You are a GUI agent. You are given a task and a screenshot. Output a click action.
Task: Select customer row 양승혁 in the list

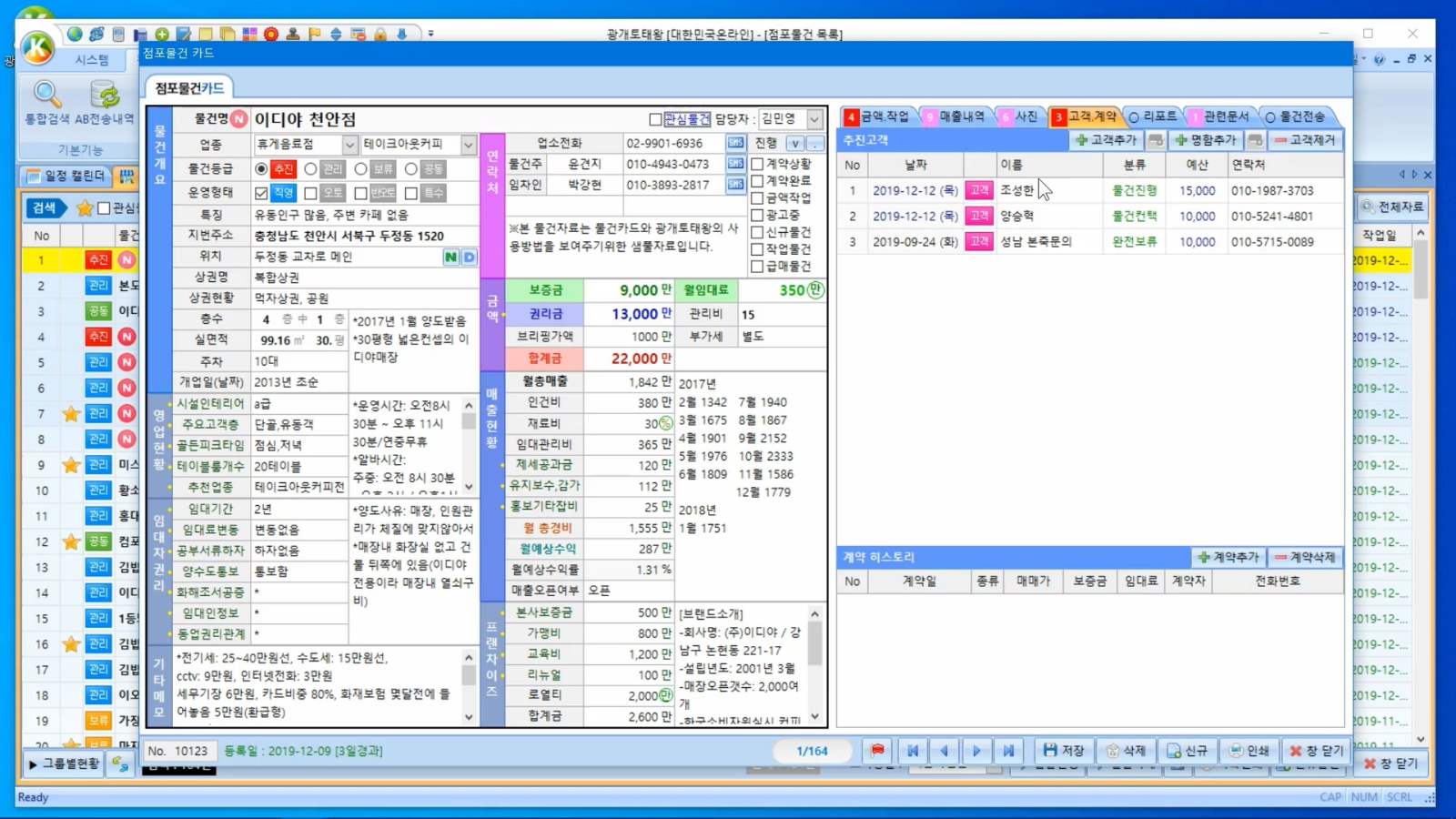click(1016, 217)
